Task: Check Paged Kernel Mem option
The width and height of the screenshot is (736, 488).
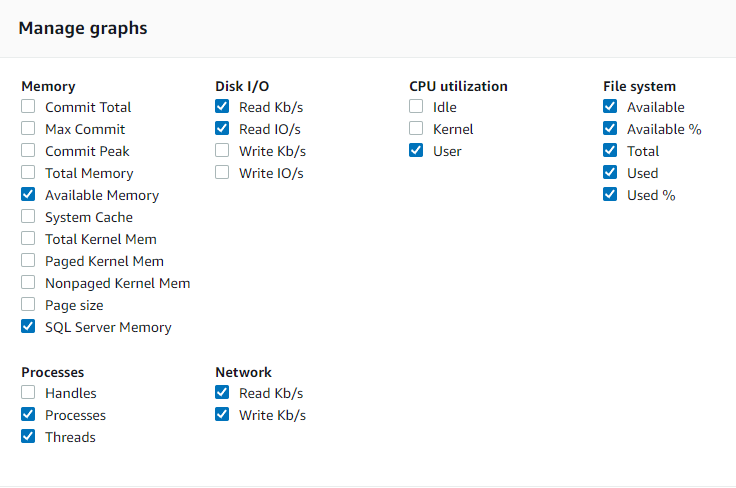Action: 29,261
